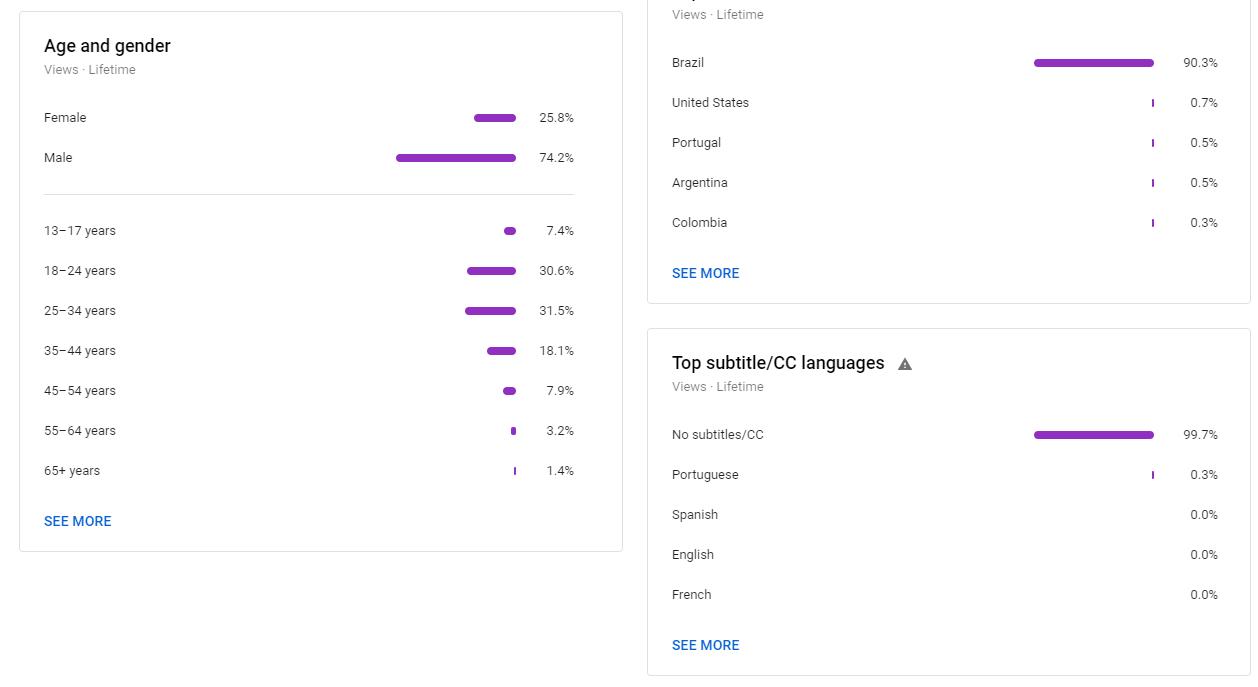This screenshot has height=687, width=1258.
Task: Click the 74.2% Male value
Action: tap(556, 158)
